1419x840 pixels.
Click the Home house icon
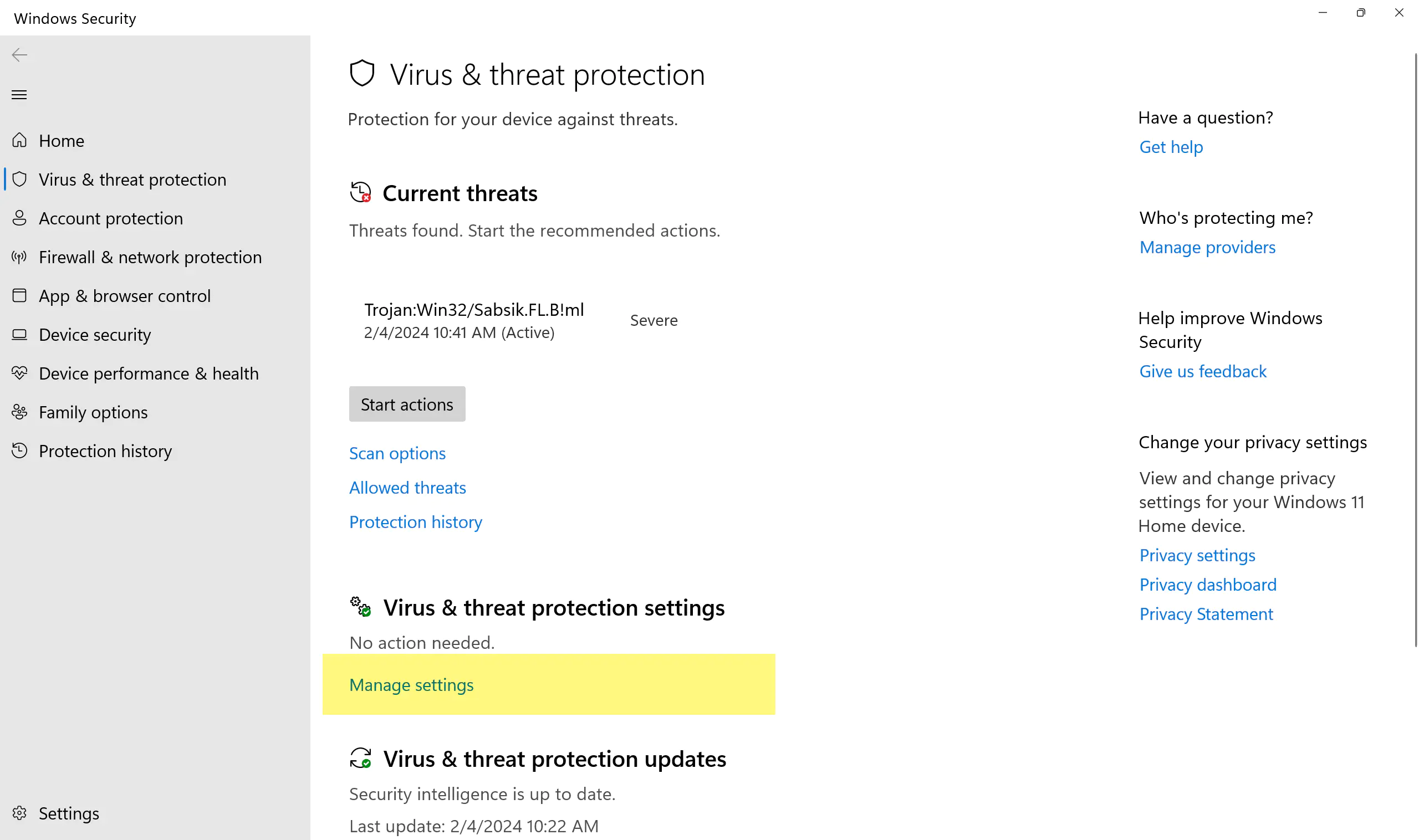(x=19, y=140)
